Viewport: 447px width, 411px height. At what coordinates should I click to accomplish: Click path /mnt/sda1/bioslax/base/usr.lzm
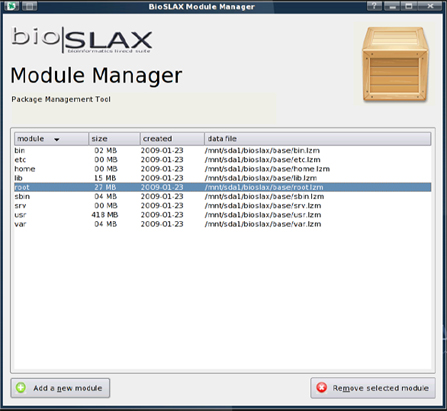tap(263, 215)
